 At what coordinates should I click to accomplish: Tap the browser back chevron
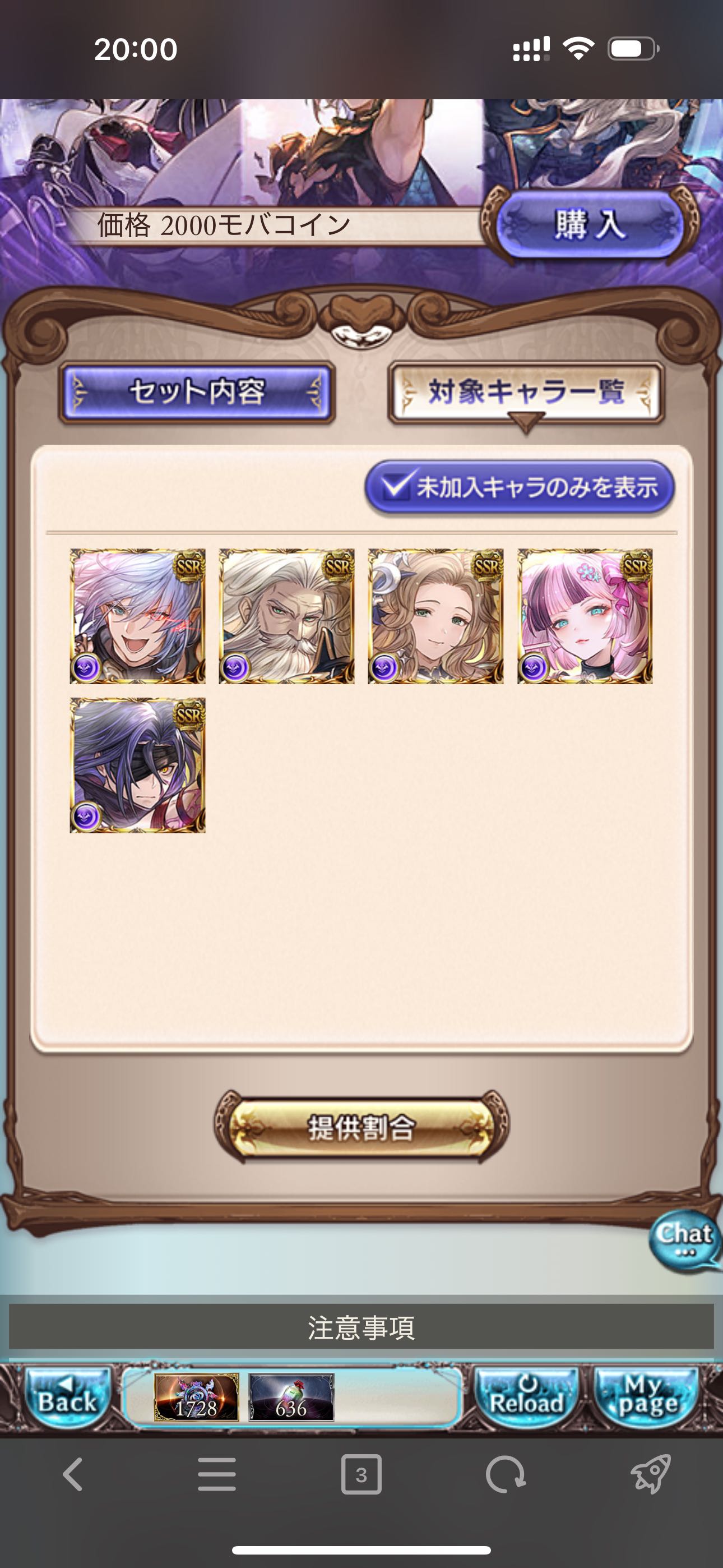pos(72,1474)
